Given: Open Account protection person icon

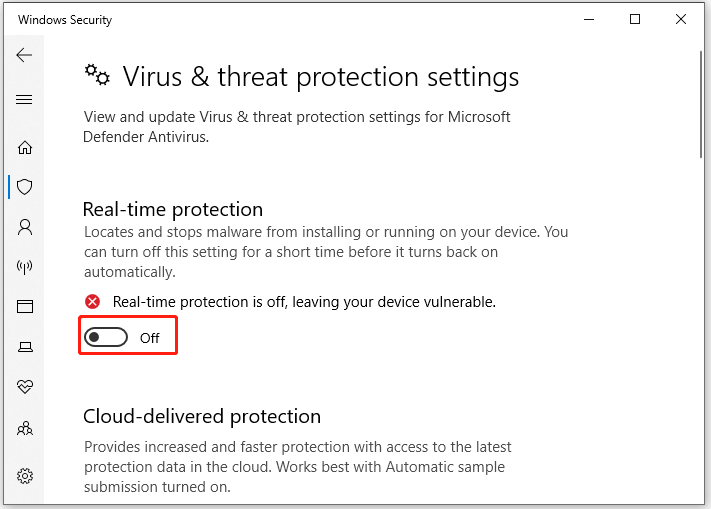Looking at the screenshot, I should [x=25, y=227].
